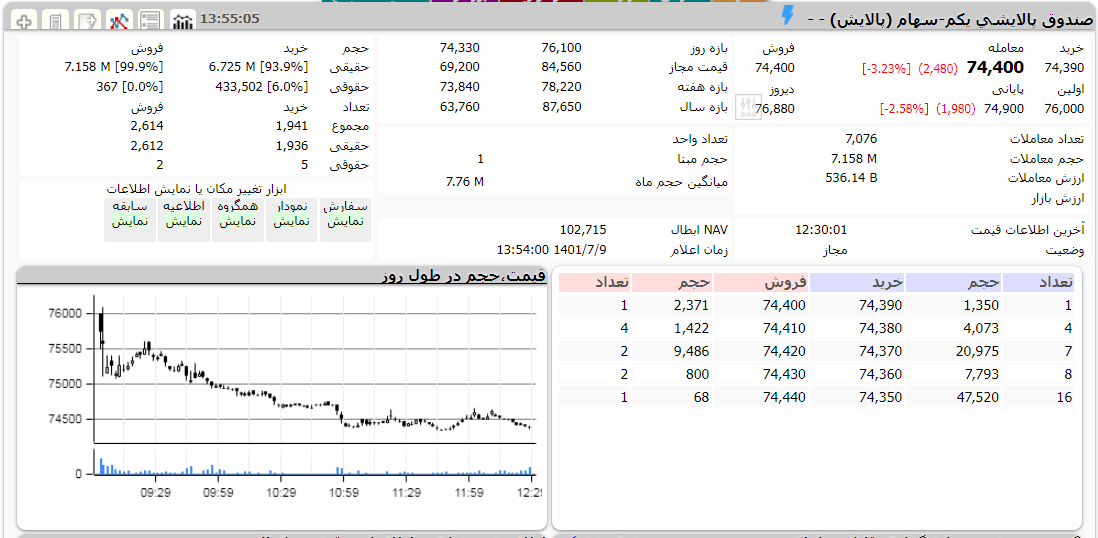
Task: Click the خرید column header in order book
Action: 858,282
